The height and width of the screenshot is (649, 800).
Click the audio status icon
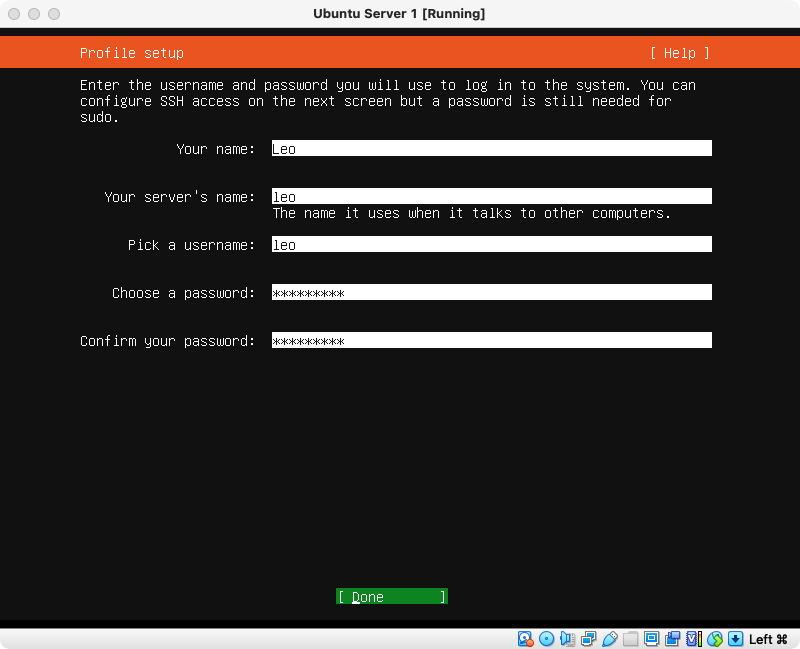tap(567, 639)
